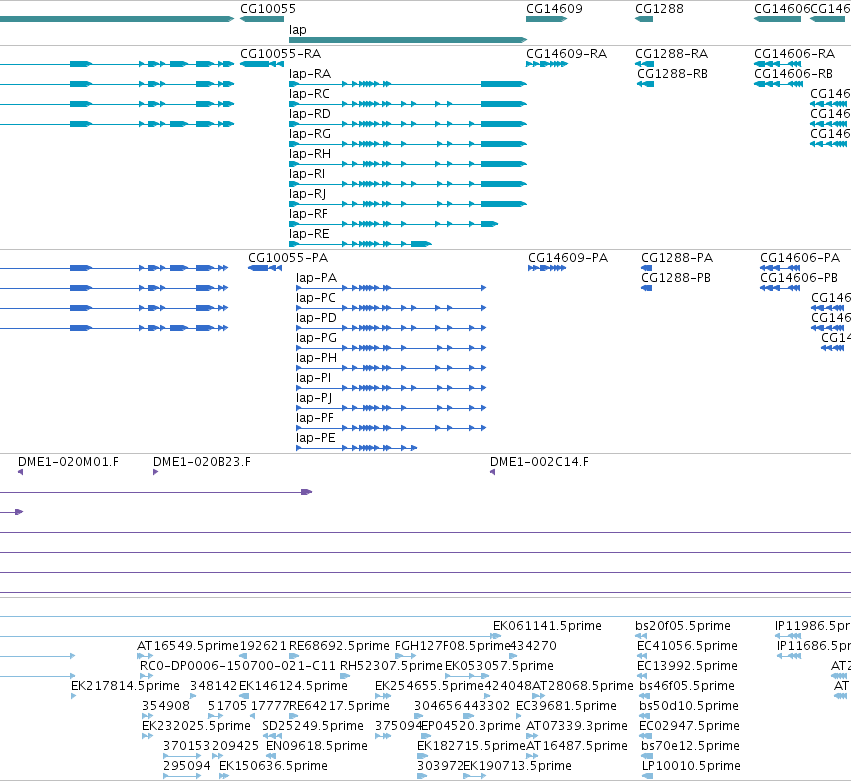Click the bs46f05.5prime EST label
Image resolution: width=851 pixels, height=781 pixels.
(x=687, y=686)
